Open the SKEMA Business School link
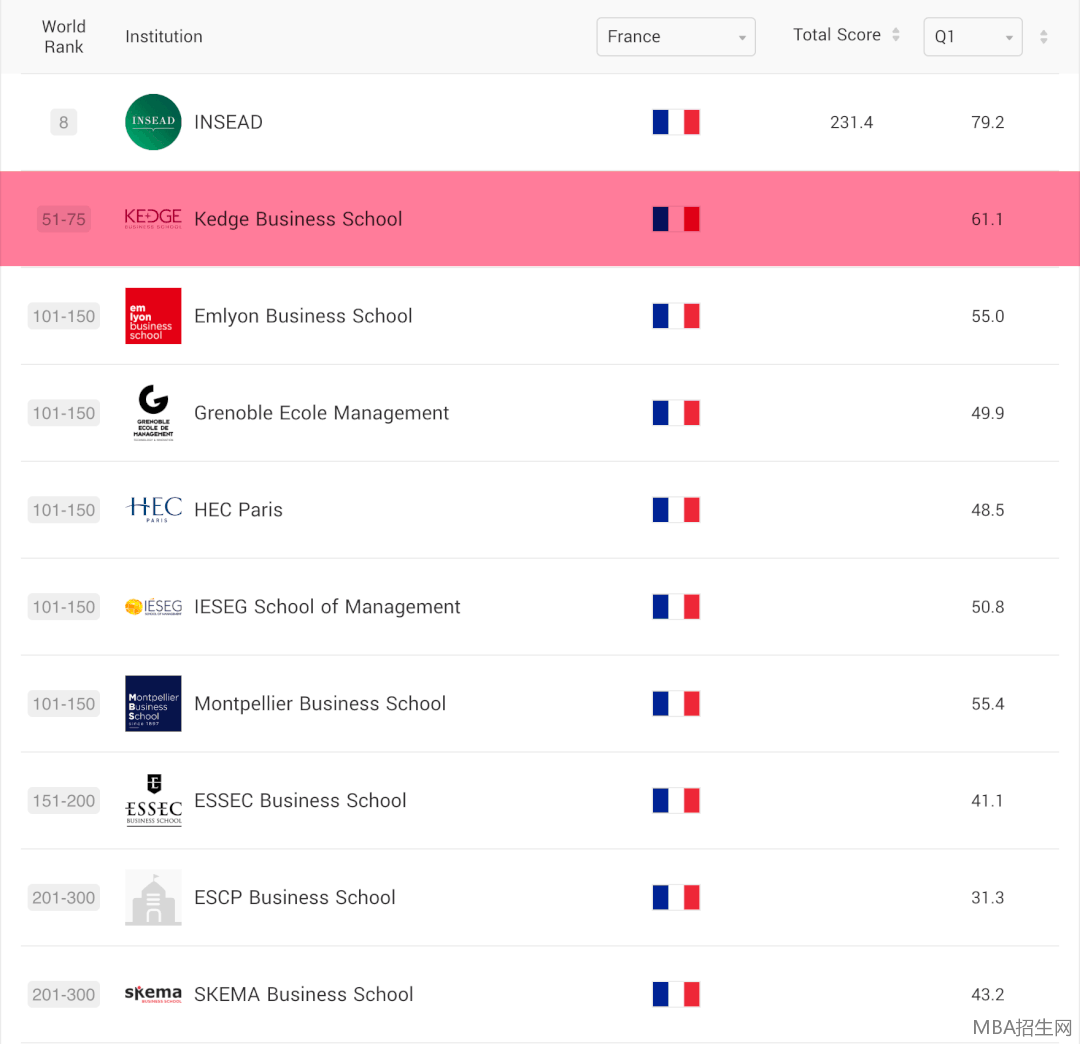 (x=303, y=994)
